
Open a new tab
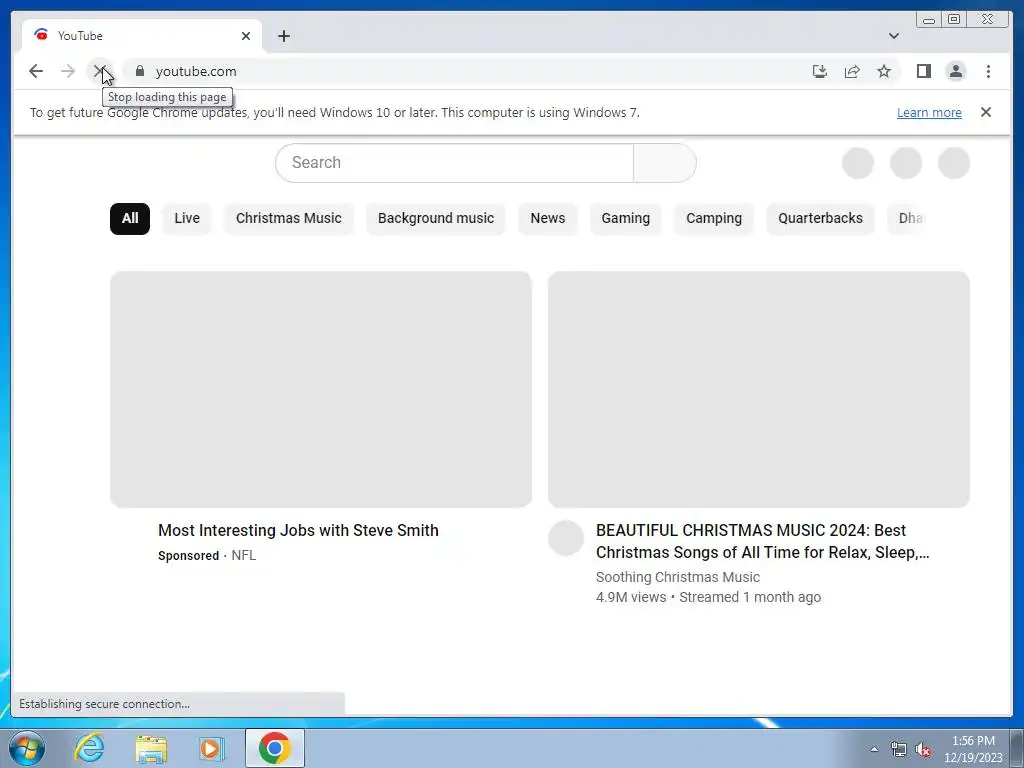[x=283, y=36]
